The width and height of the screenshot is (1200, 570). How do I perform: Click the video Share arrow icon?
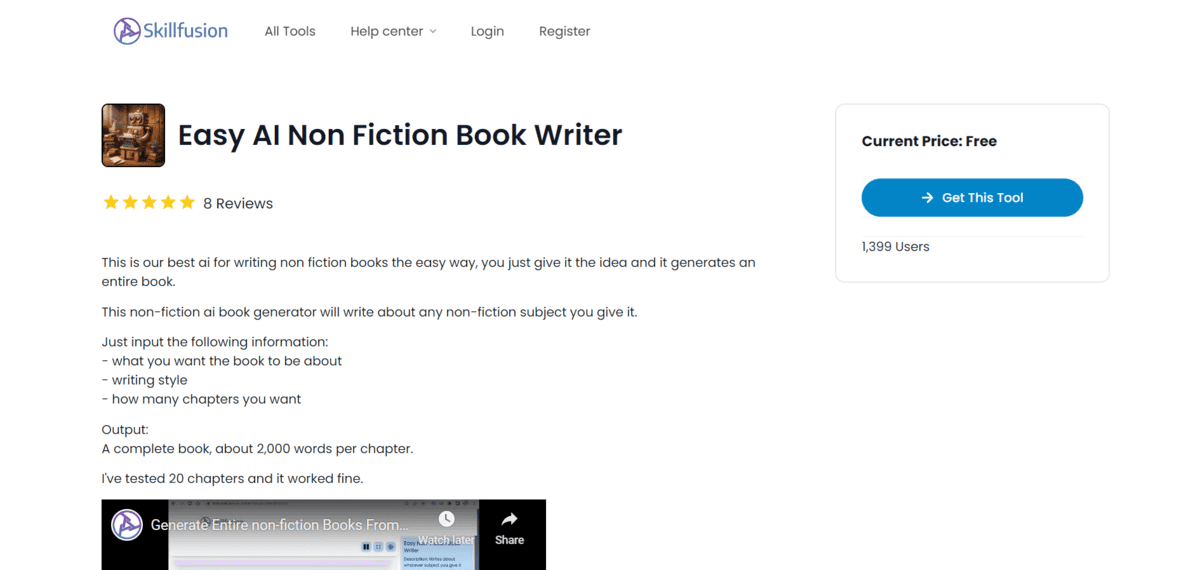(509, 519)
